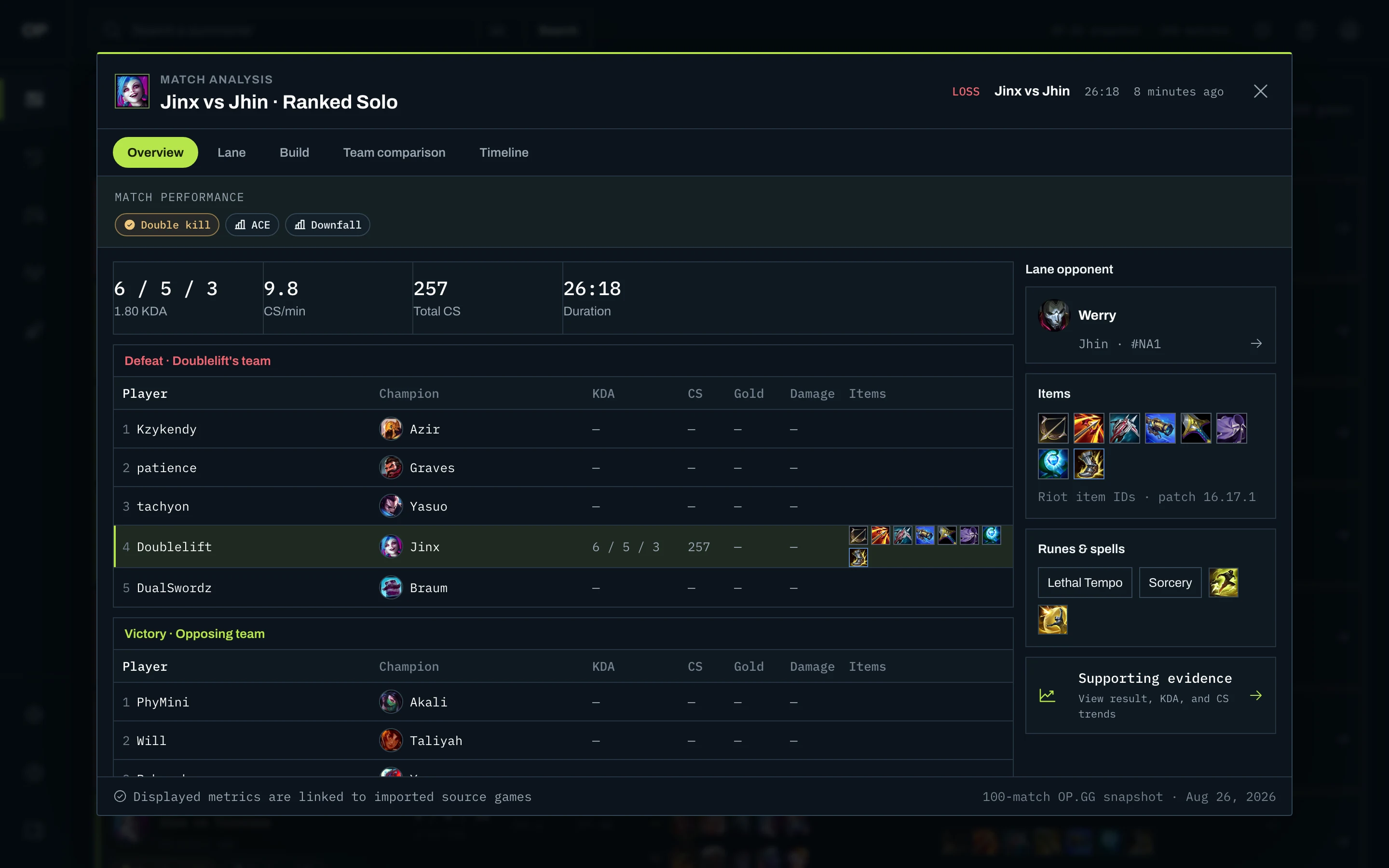Image resolution: width=1389 pixels, height=868 pixels.
Task: Click the third crossed-blades item in Items panel
Action: tap(1124, 428)
